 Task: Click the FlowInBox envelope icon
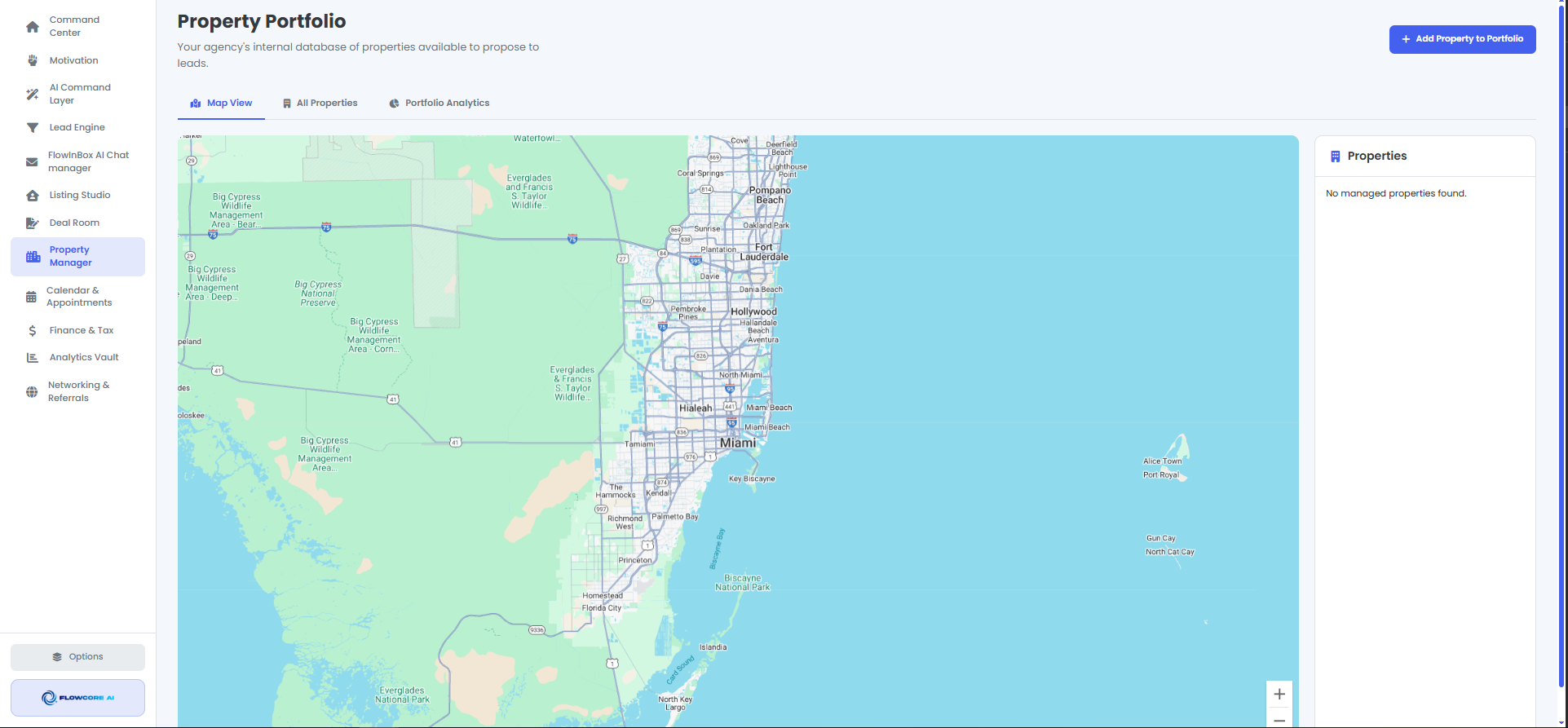tap(32, 161)
